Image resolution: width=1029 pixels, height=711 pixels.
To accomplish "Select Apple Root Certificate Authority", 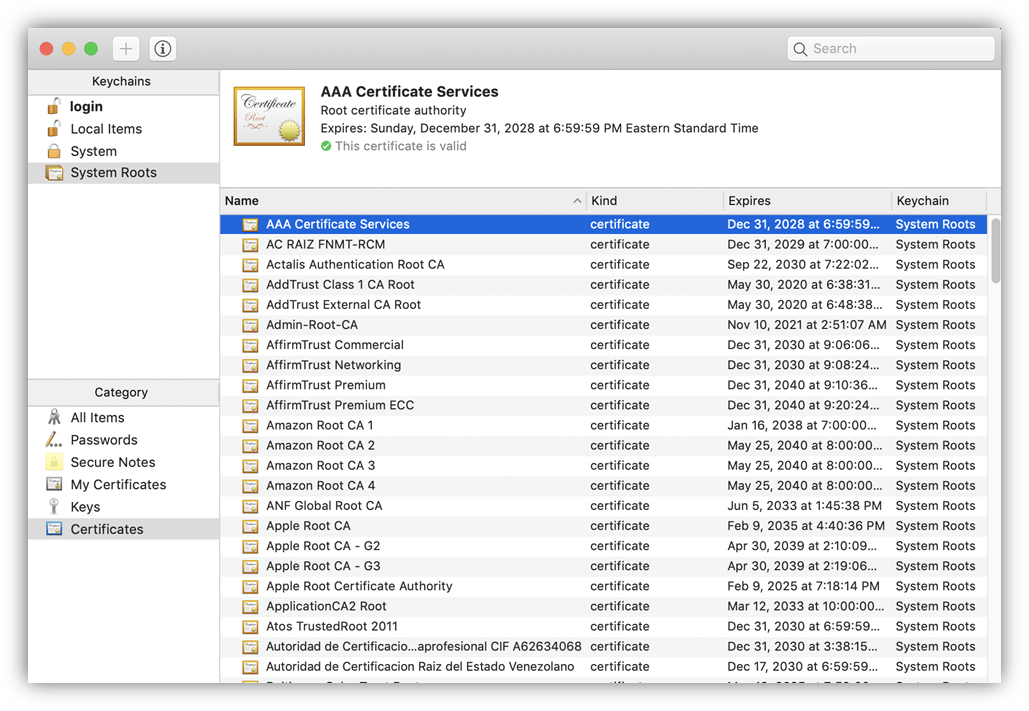I will coord(603,586).
